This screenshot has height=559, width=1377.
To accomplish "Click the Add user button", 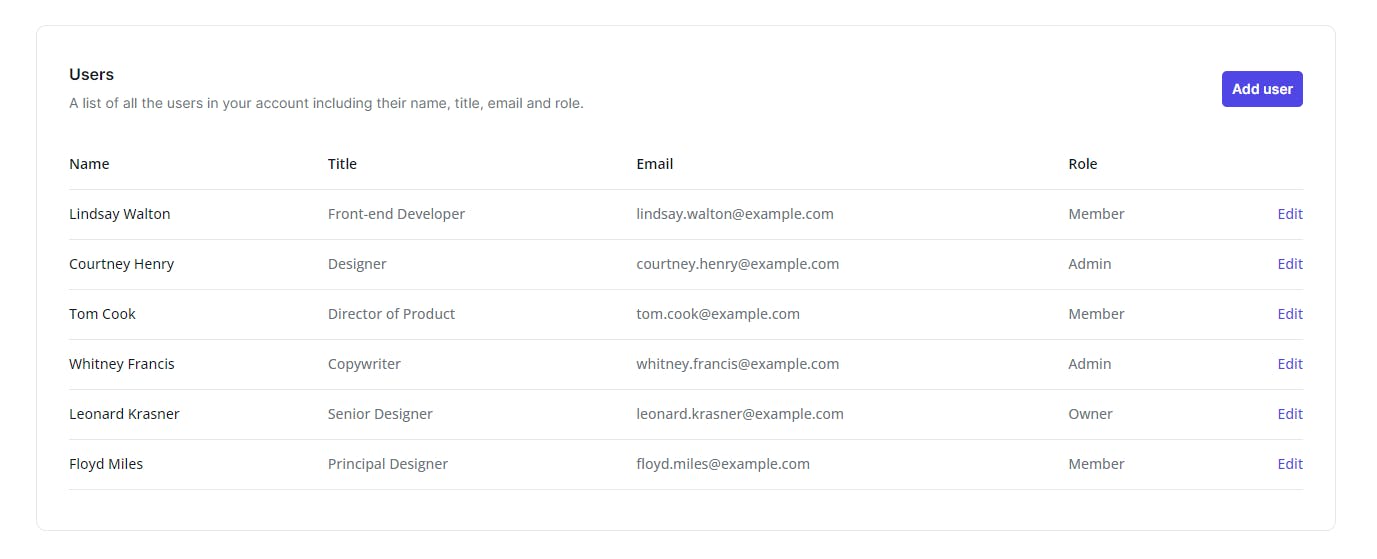I will click(1262, 89).
